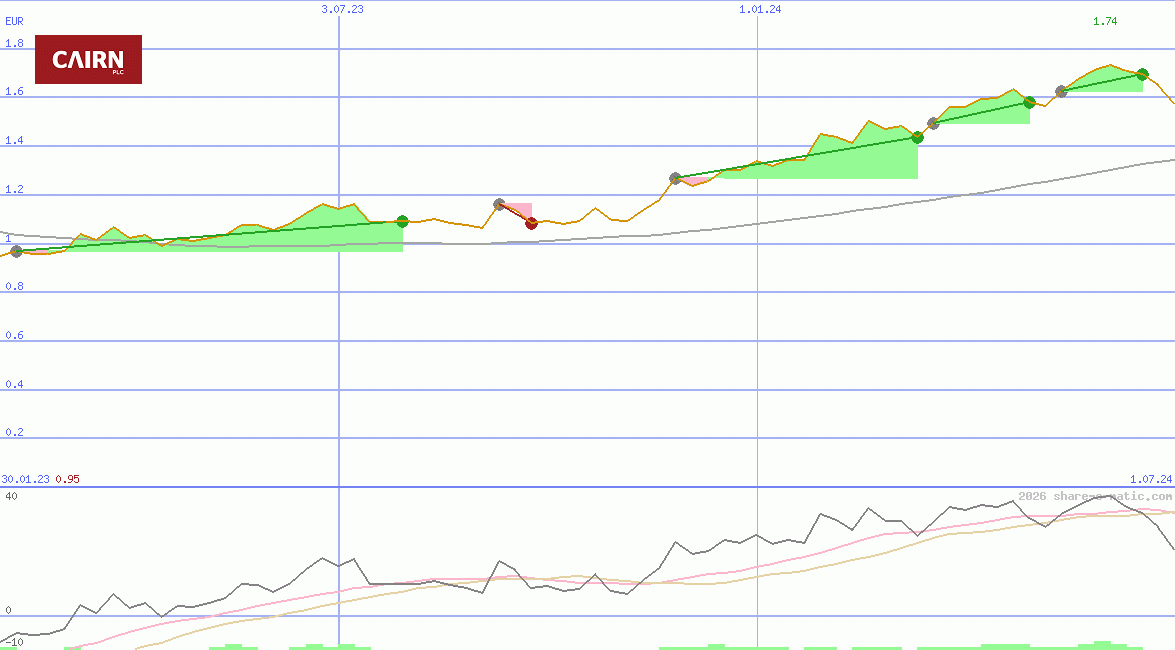Viewport: 1175px width, 650px height.
Task: Toggle the largest green highlighted trend zone
Action: (820, 160)
